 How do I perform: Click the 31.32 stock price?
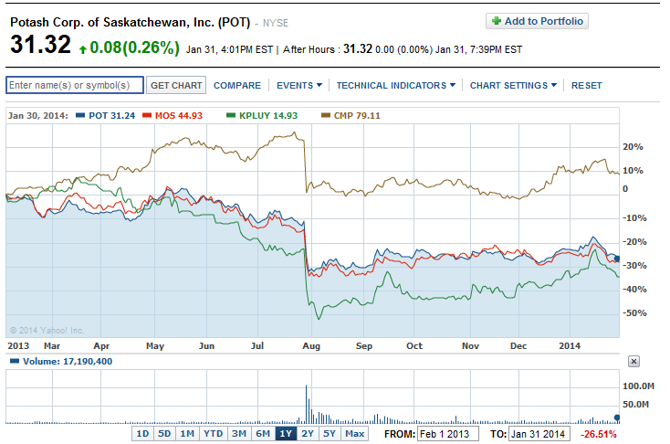pos(41,44)
